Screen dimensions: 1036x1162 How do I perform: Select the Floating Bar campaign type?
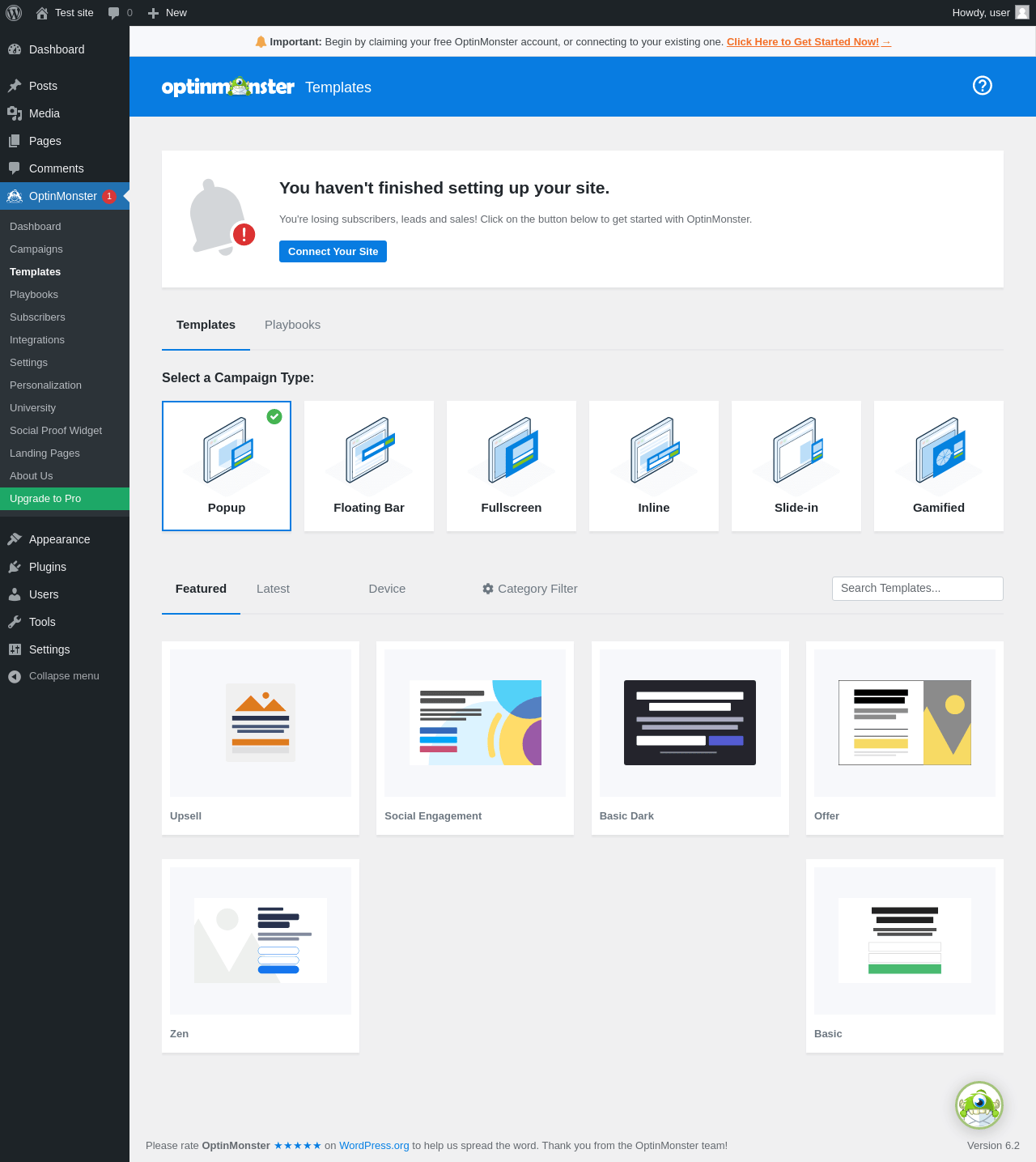click(369, 466)
